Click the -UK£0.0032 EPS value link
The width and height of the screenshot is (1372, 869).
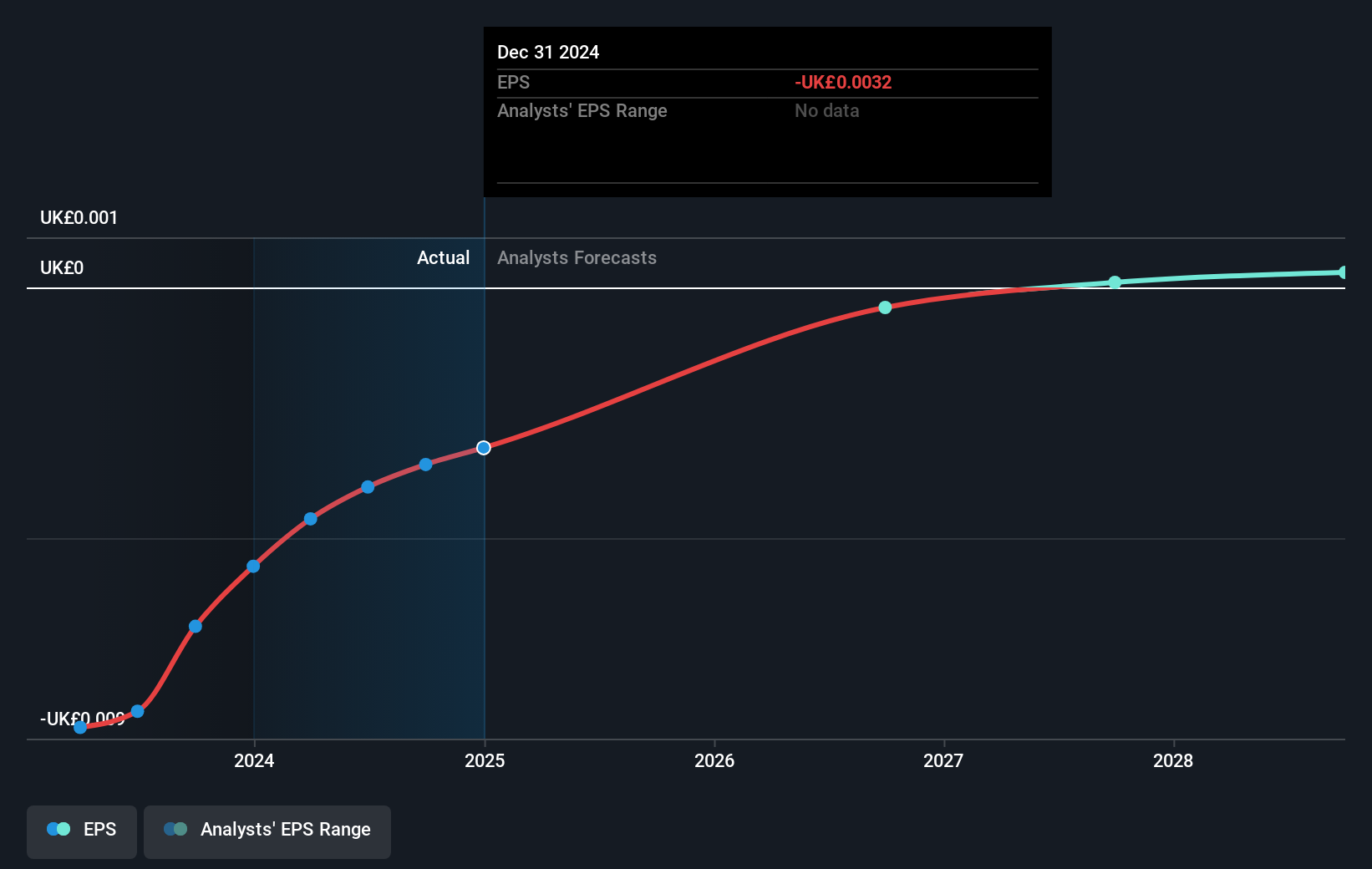pos(843,82)
